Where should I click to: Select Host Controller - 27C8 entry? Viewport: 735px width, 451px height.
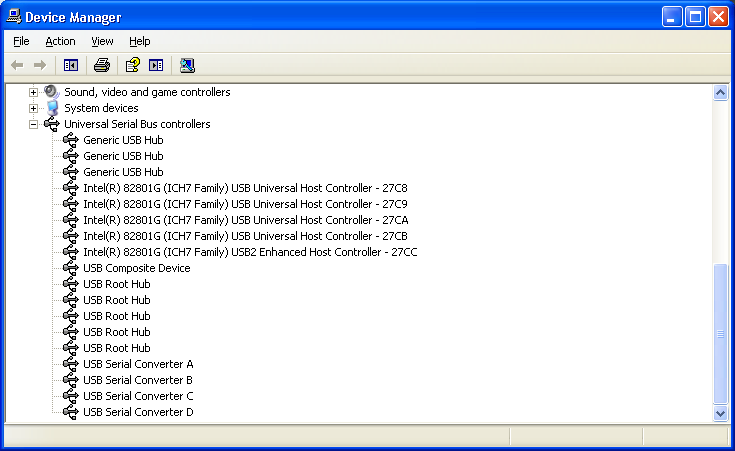pos(245,188)
